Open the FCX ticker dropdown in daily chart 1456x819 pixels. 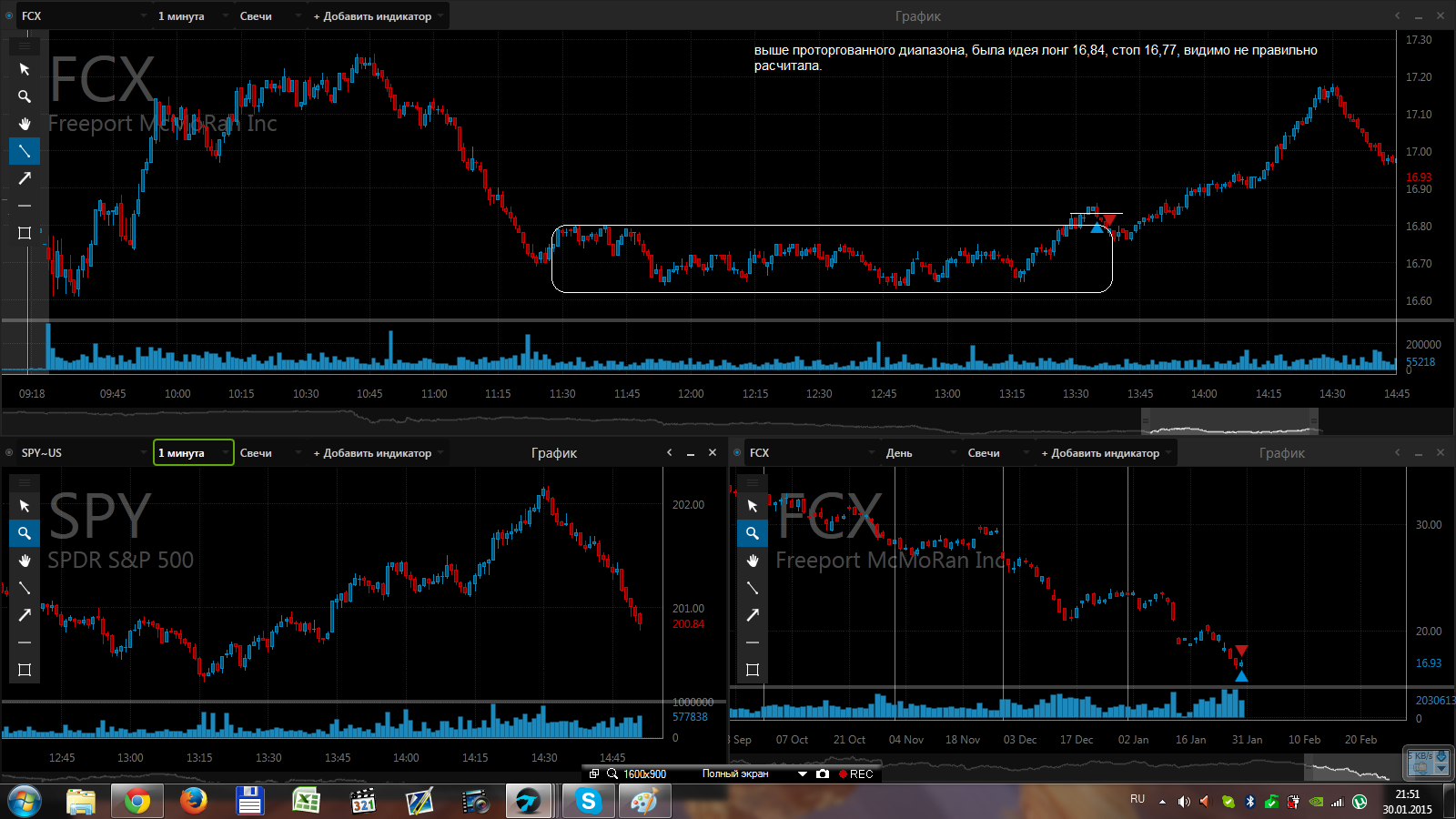[x=812, y=452]
